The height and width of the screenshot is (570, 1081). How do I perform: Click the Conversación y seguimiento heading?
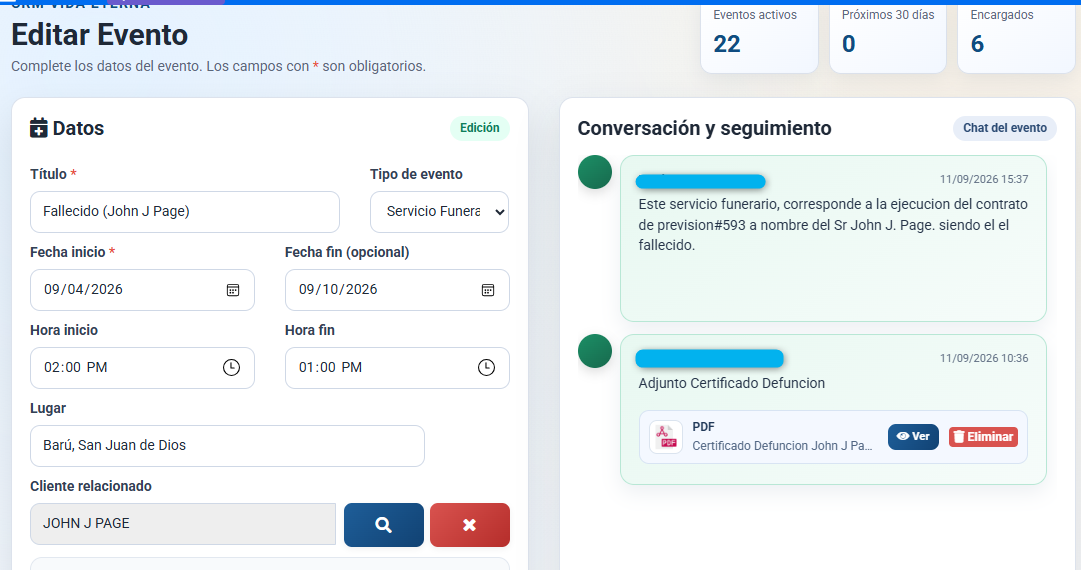[x=705, y=128]
